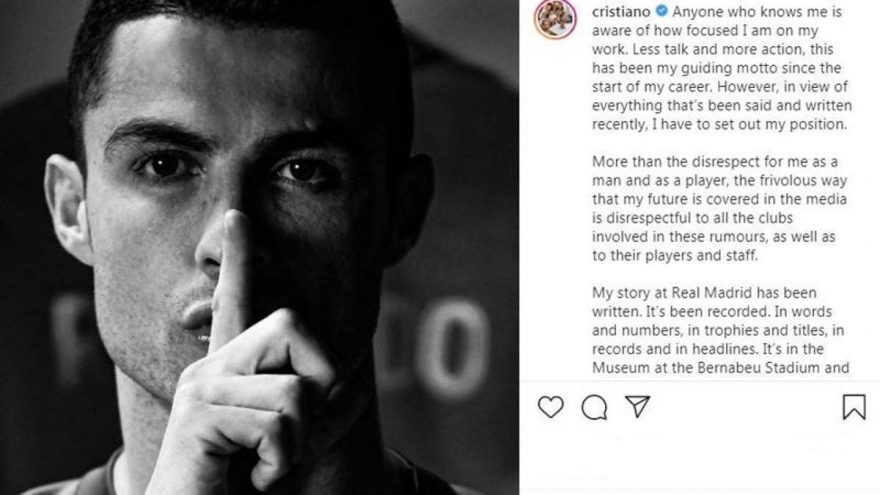880x495 pixels.
Task: Open the circular profile avatar
Action: 555,19
